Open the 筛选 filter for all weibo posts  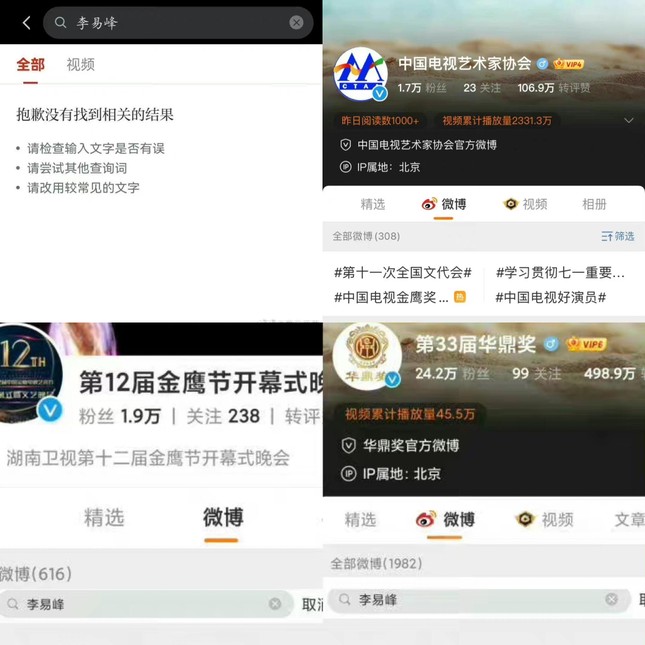(x=617, y=236)
